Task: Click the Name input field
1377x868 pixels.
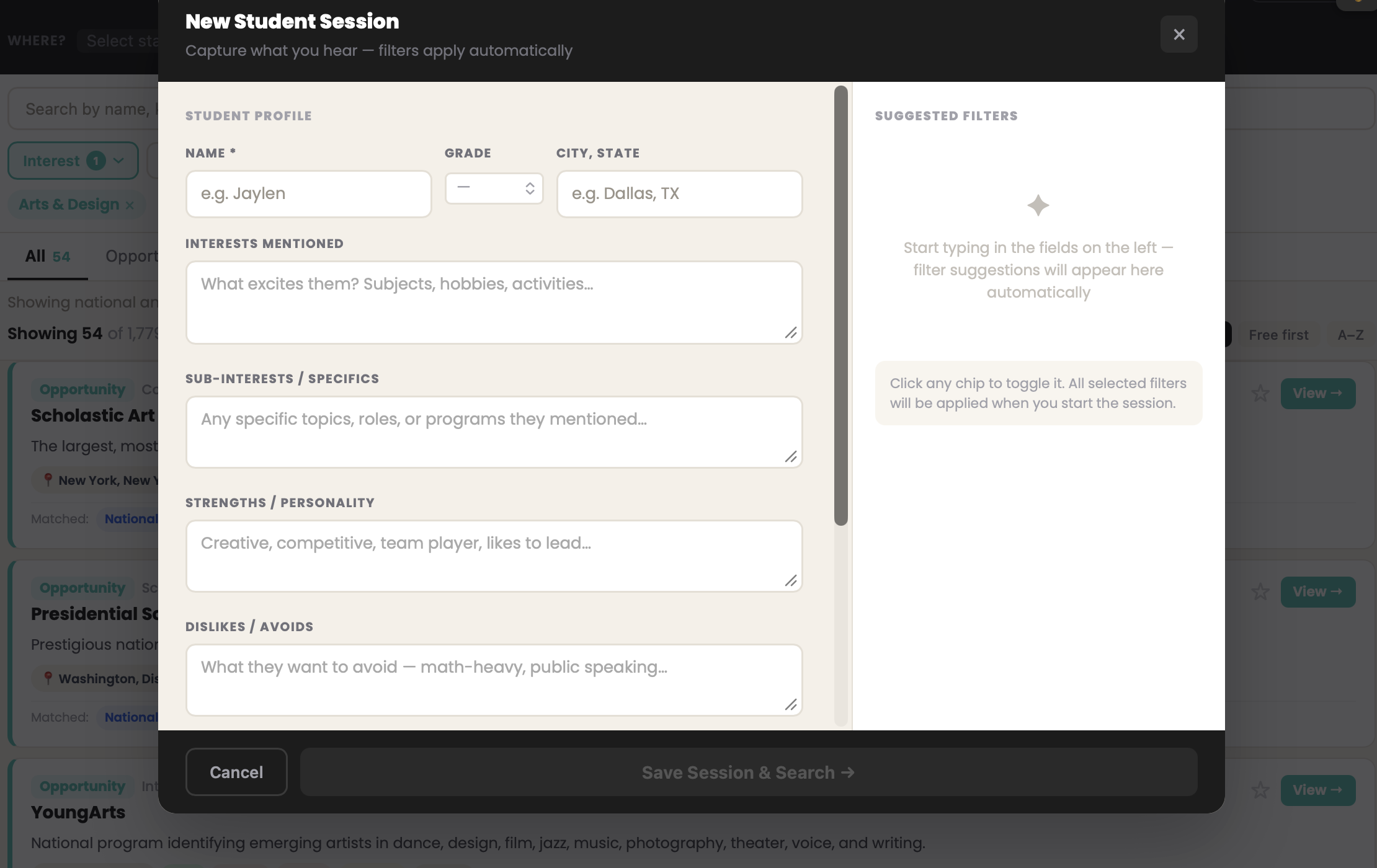Action: tap(308, 194)
